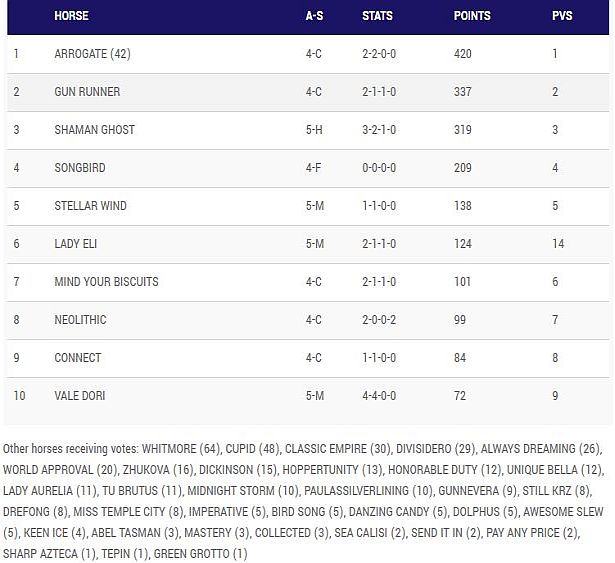Select MIND YOUR BISCUITS entry
This screenshot has height=563, width=615.
(106, 282)
